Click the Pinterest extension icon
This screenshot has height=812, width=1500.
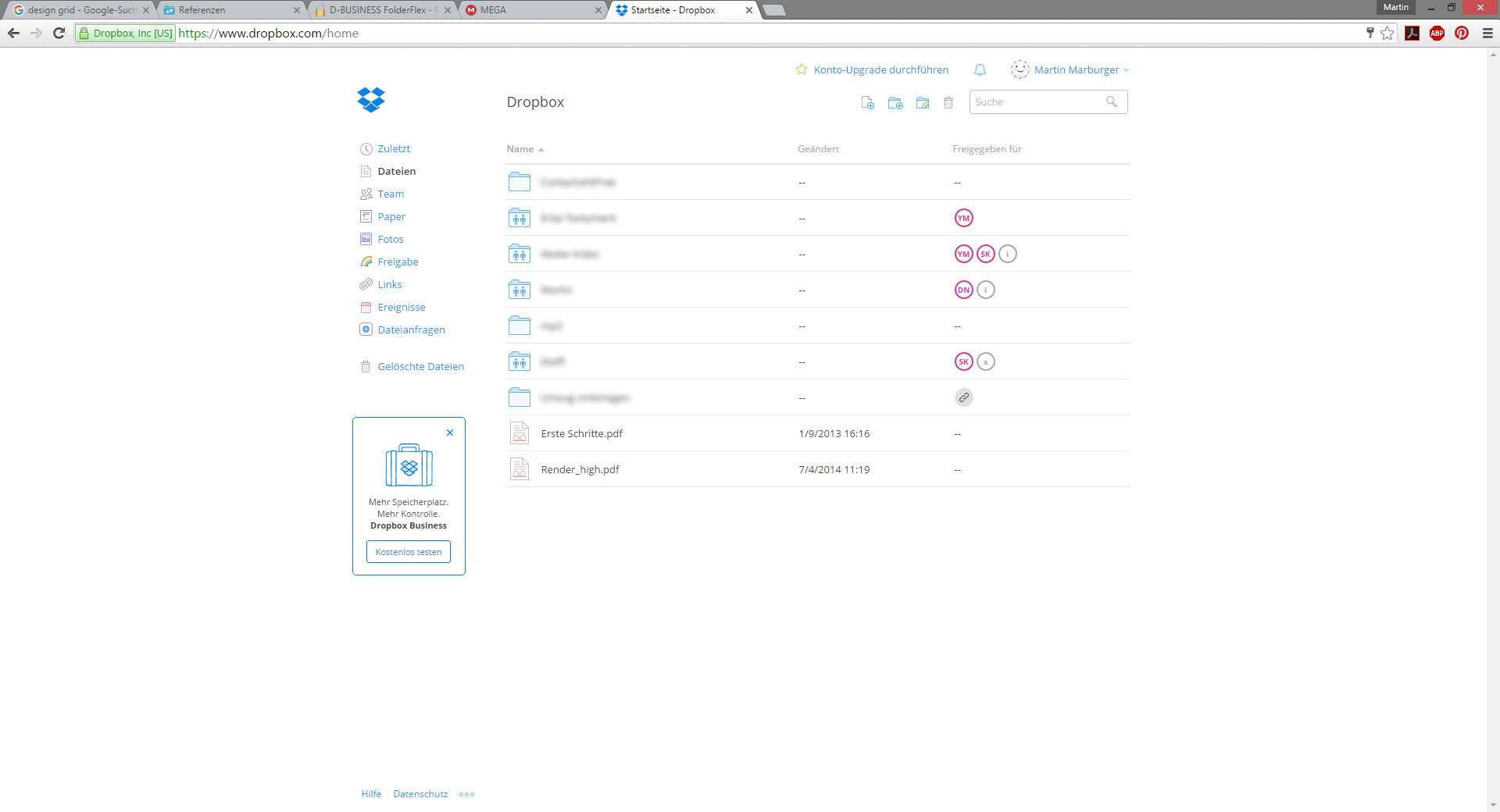(1462, 33)
